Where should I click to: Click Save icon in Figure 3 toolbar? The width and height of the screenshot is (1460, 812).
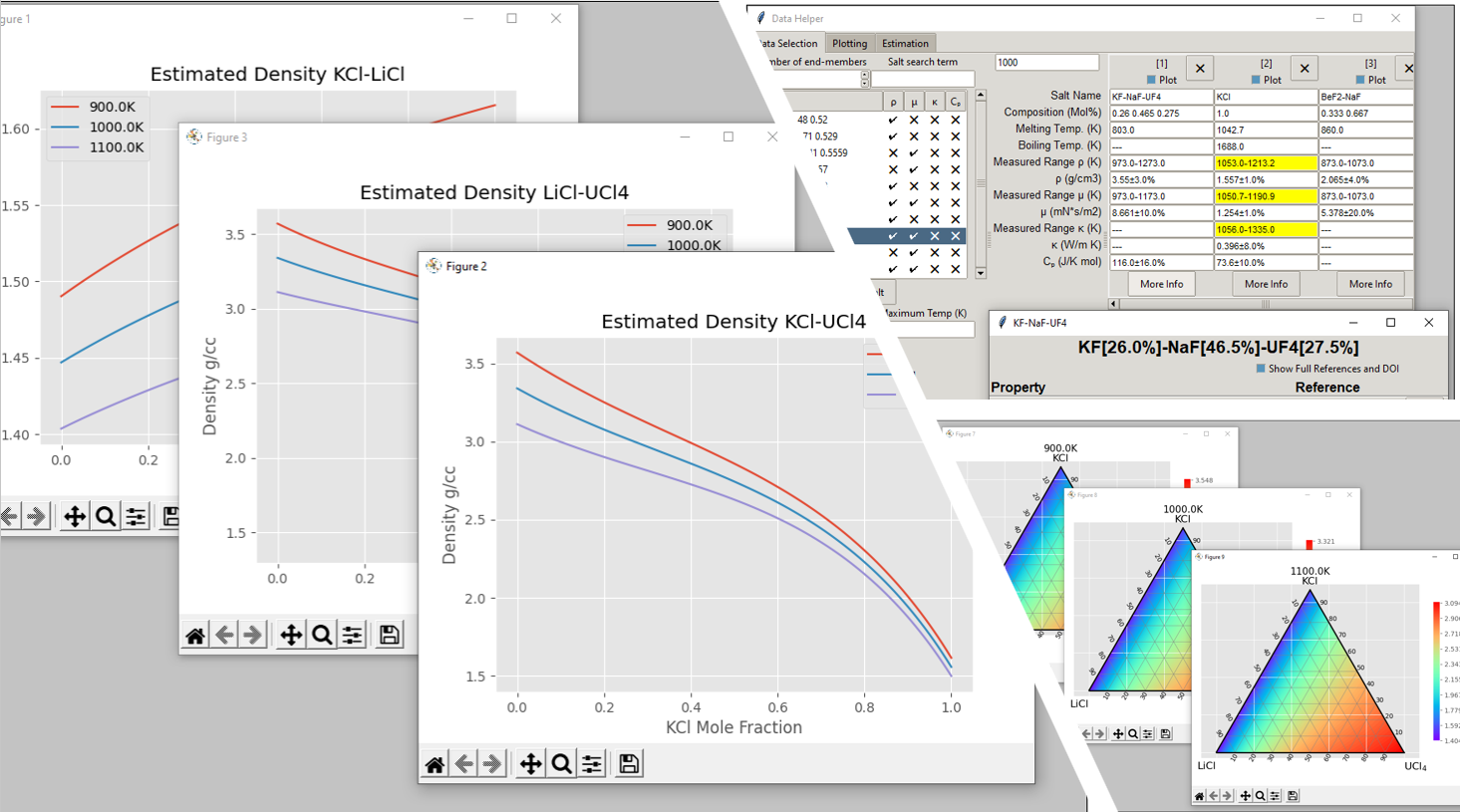coord(390,636)
